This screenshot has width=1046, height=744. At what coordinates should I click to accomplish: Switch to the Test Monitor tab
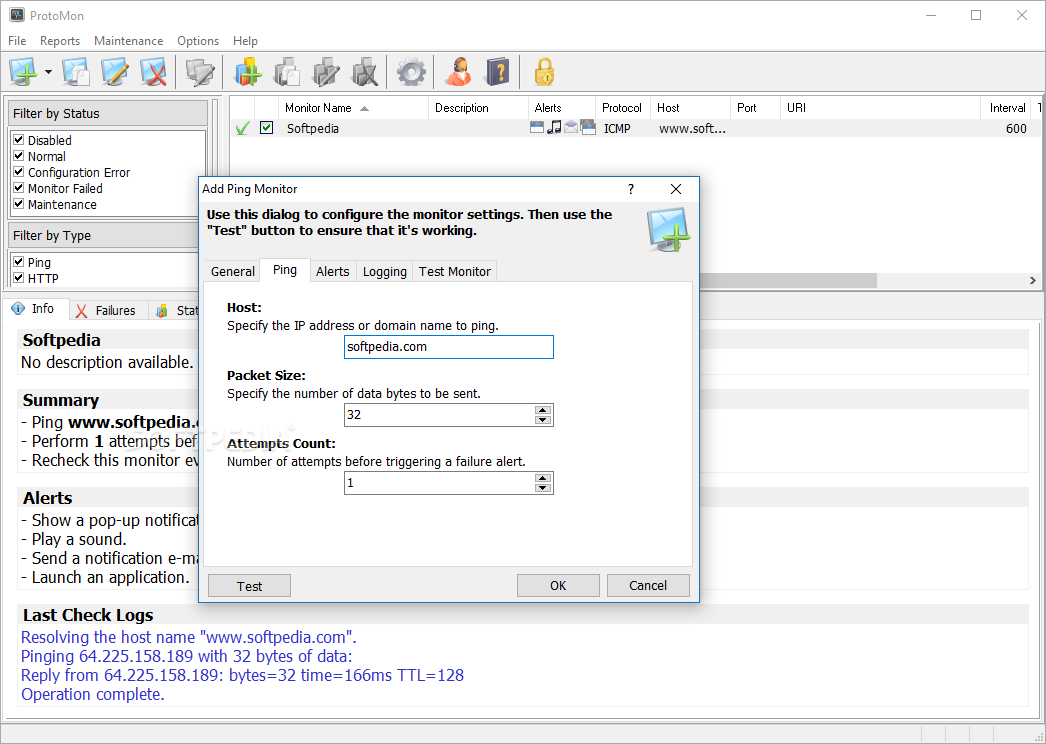coord(454,272)
